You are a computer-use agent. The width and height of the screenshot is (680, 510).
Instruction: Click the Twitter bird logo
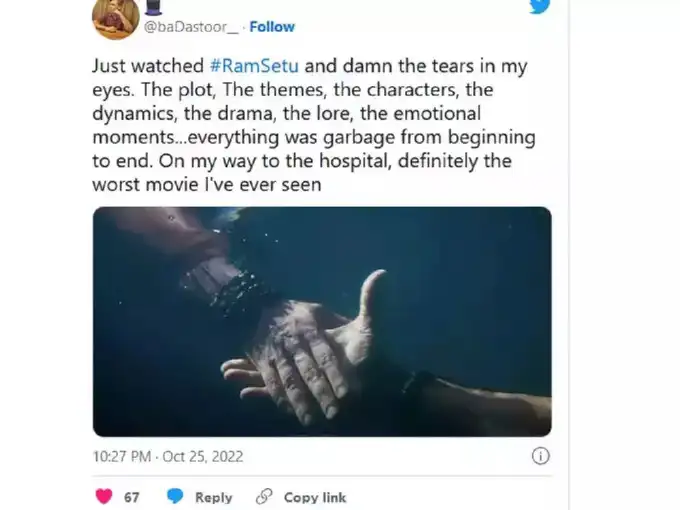539,6
